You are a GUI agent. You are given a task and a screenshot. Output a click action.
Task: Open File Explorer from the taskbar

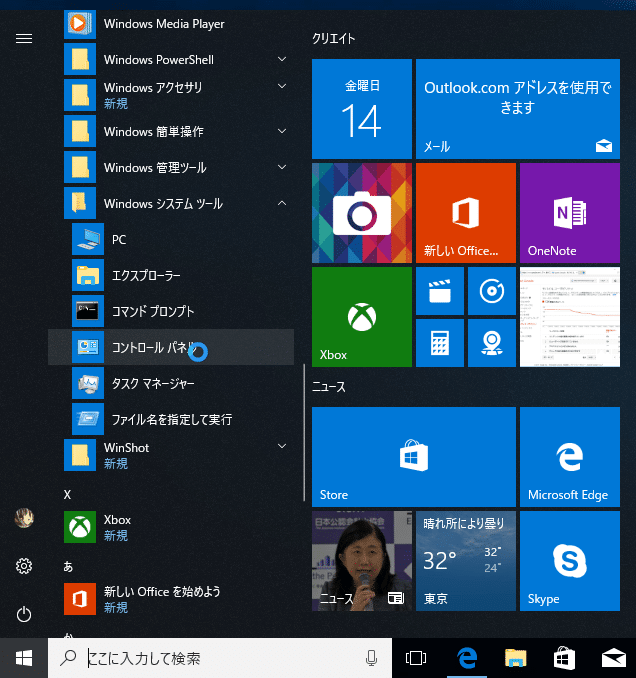515,658
